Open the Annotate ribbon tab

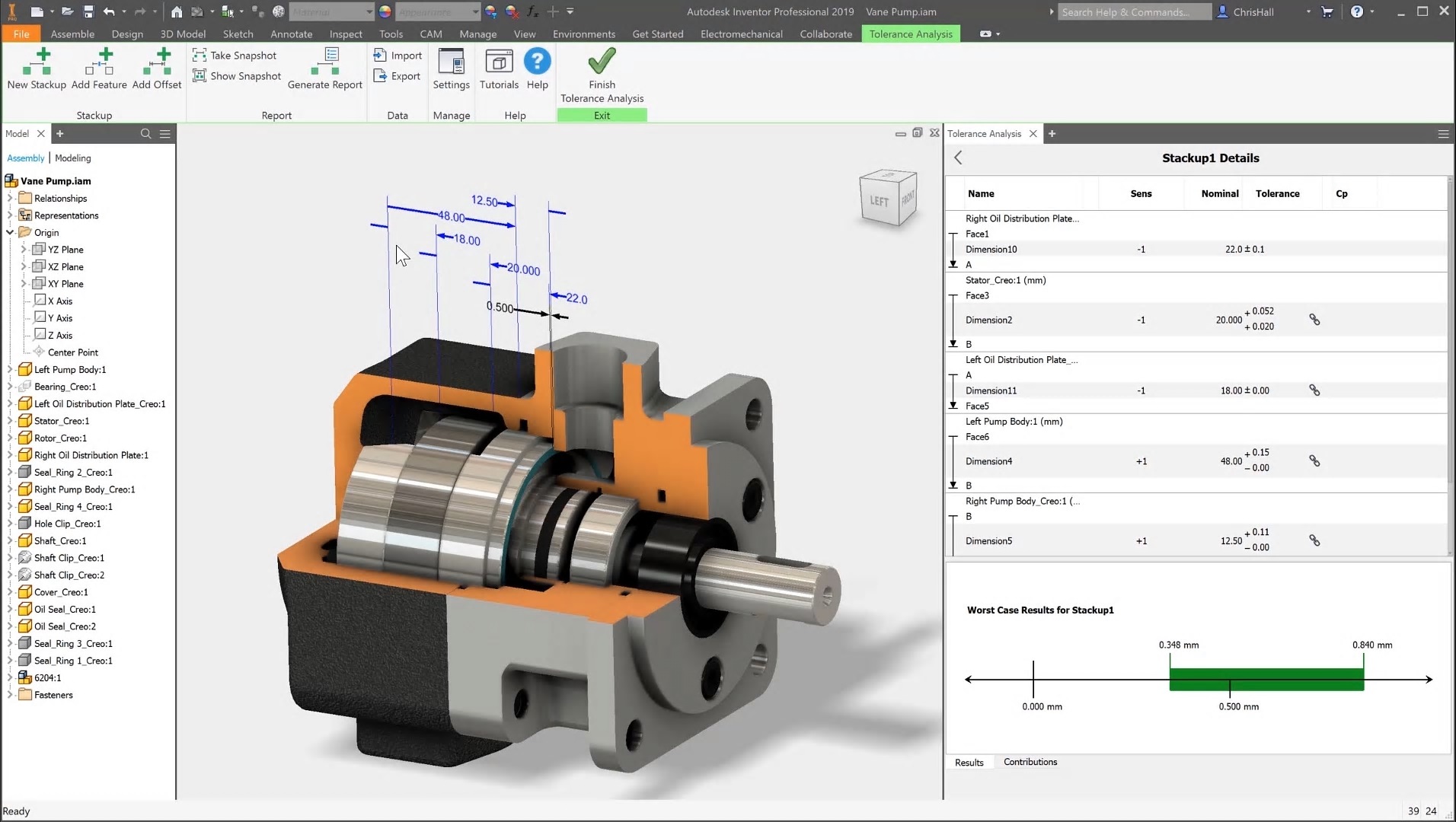click(290, 33)
